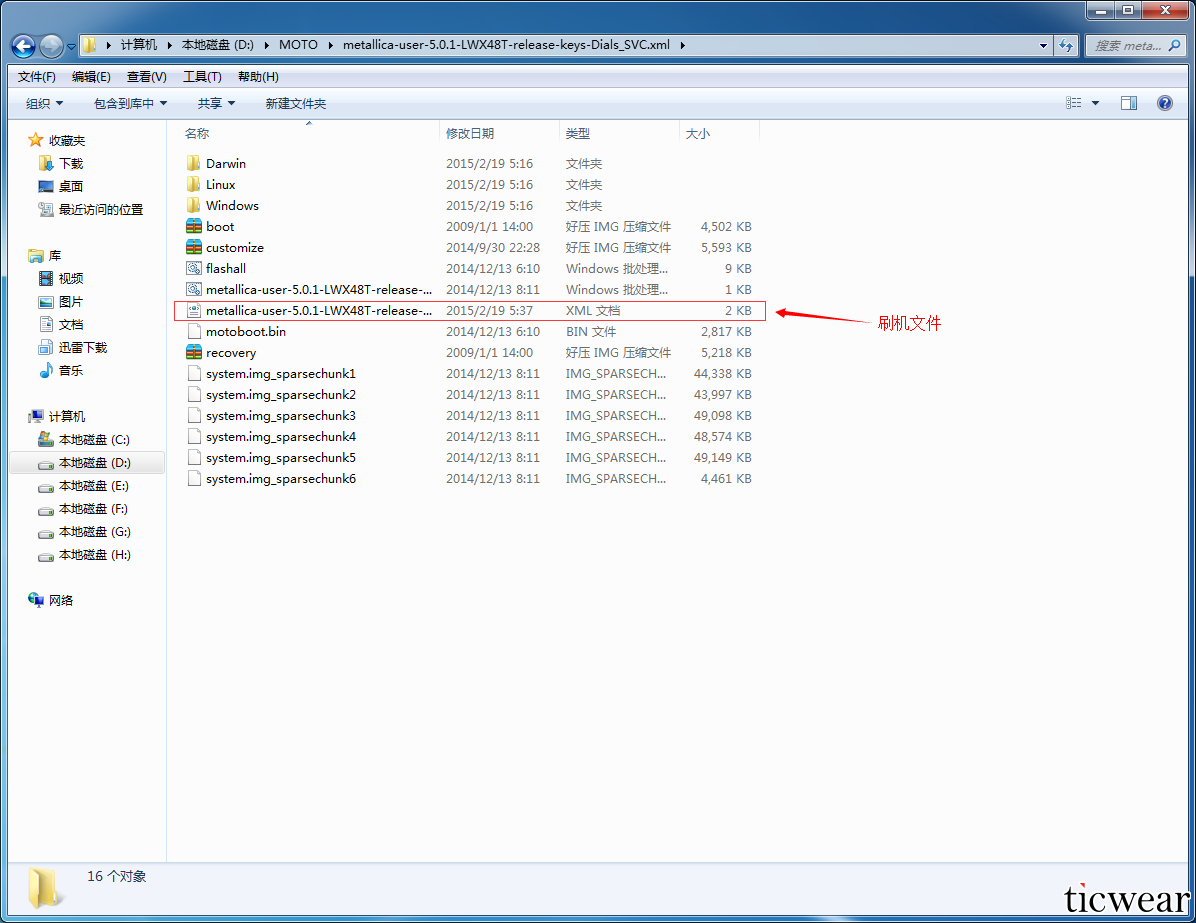Click MOTO in the address breadcrumb

[298, 45]
